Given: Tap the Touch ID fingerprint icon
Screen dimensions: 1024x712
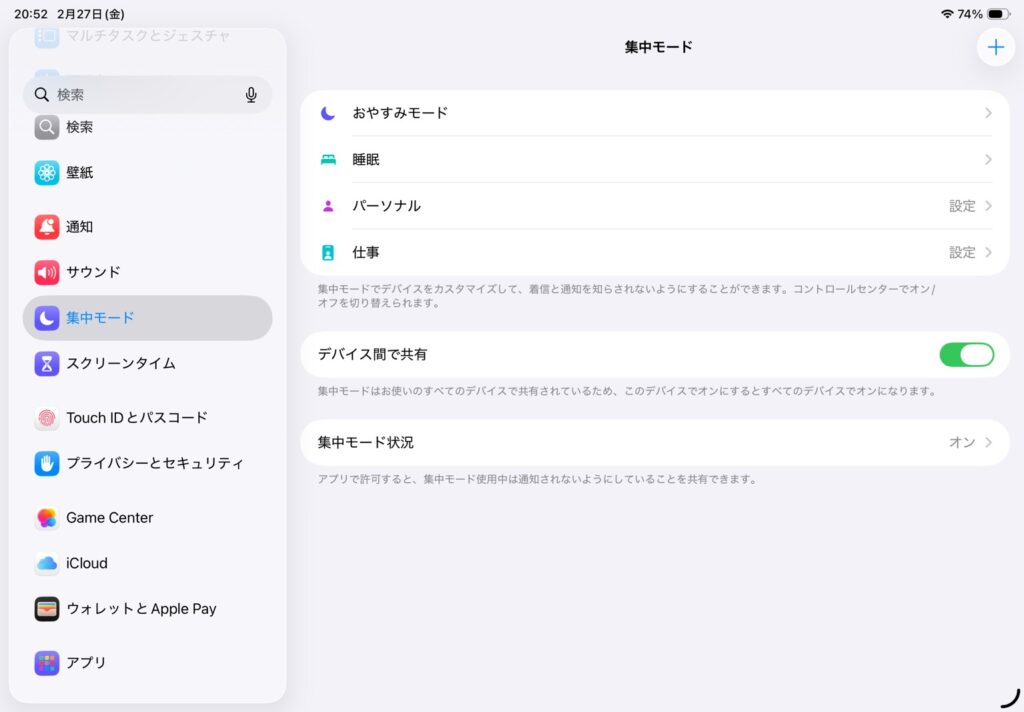Looking at the screenshot, I should (47, 418).
